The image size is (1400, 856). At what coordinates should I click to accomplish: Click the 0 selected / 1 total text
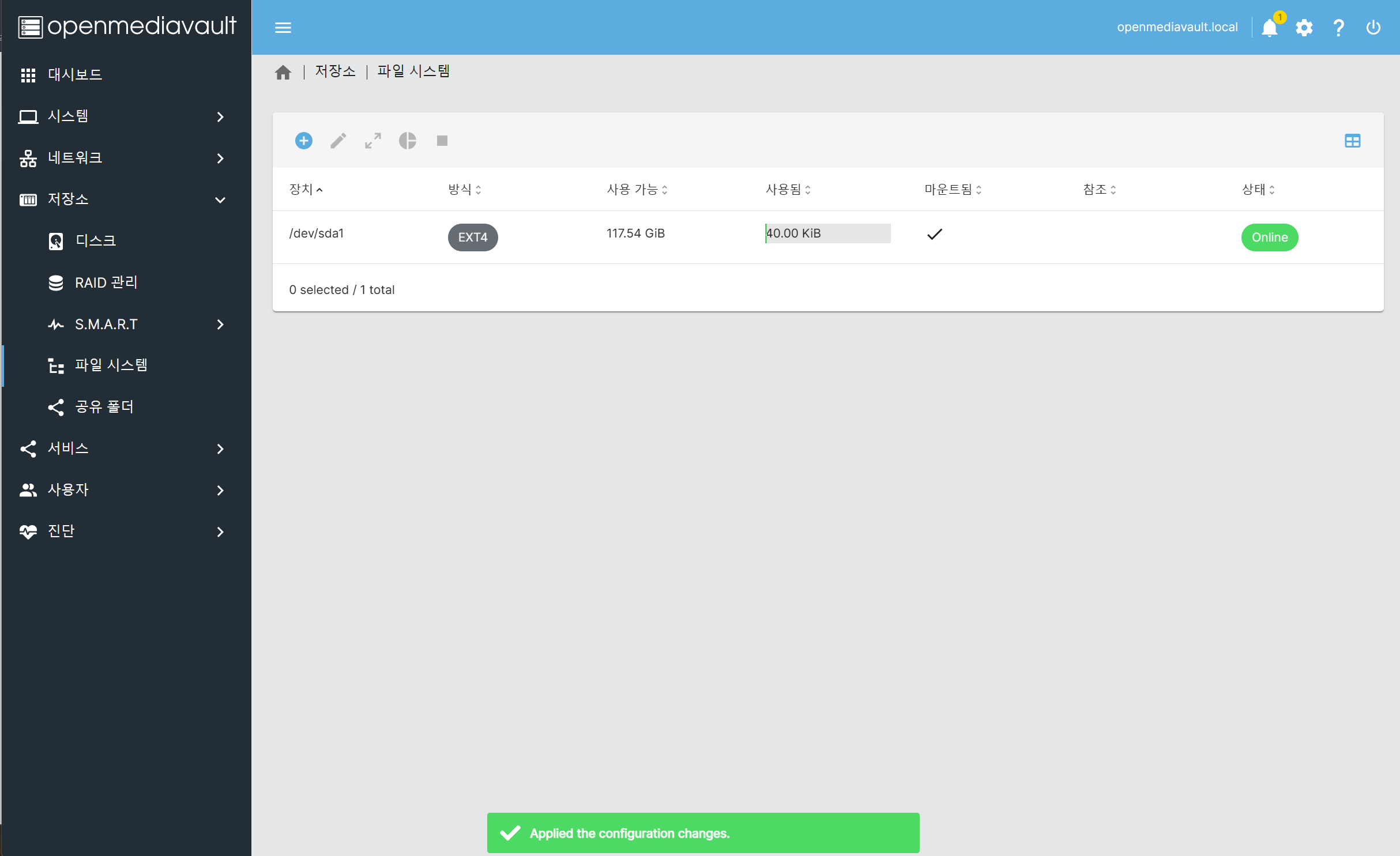click(x=342, y=290)
